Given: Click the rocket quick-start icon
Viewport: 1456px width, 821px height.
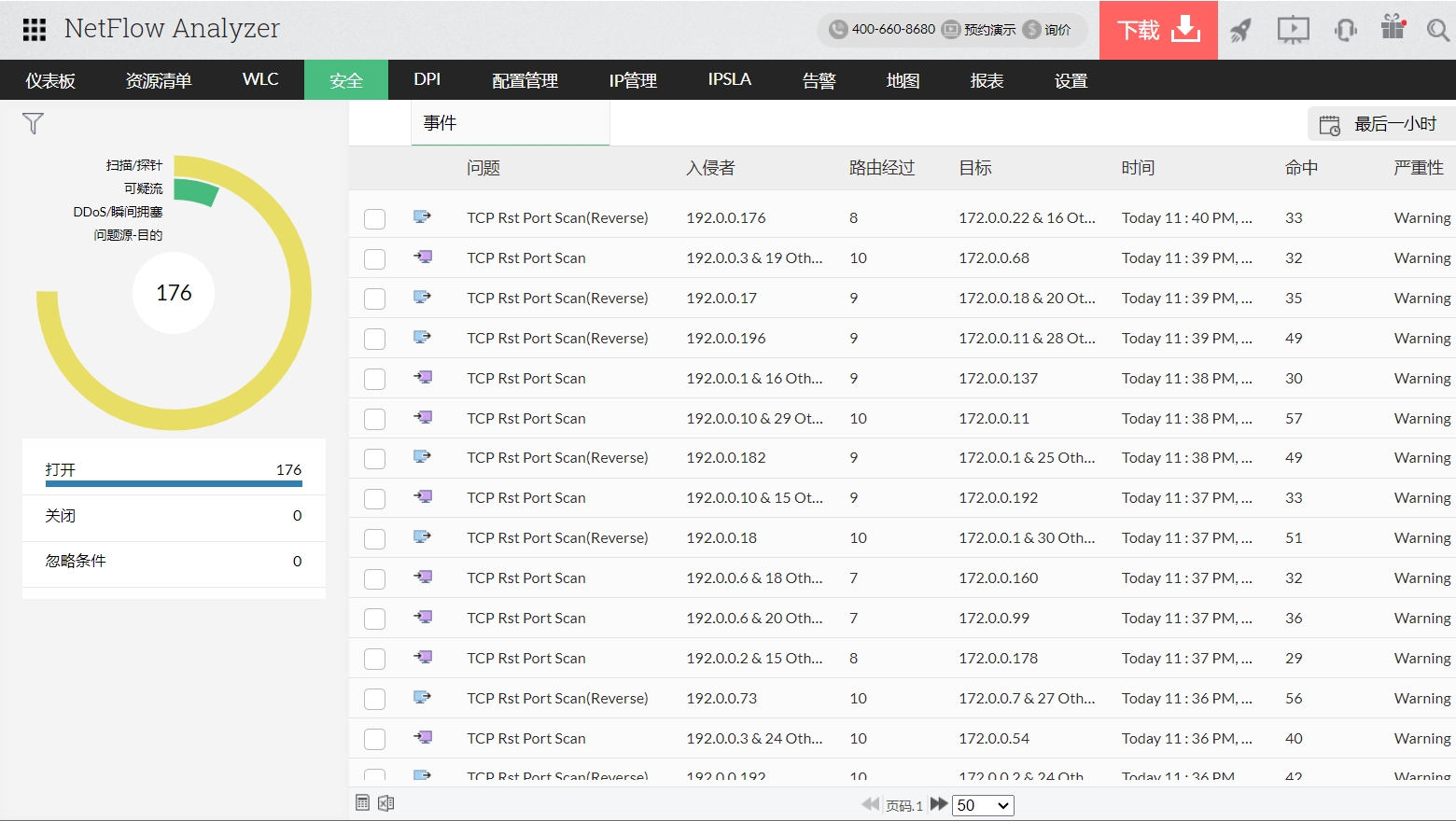Looking at the screenshot, I should pos(1239,31).
